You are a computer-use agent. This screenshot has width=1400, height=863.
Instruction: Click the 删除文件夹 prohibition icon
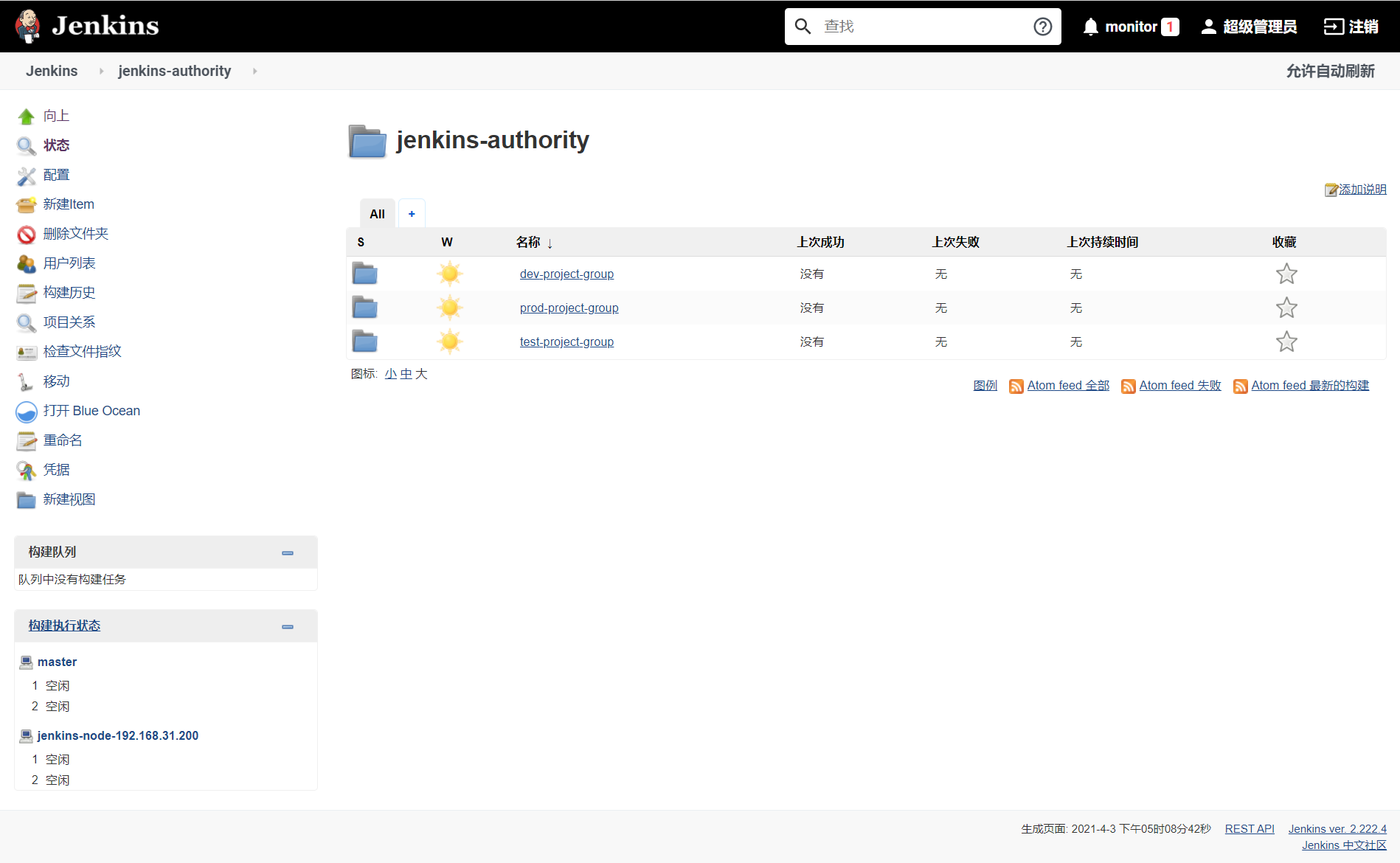click(27, 234)
